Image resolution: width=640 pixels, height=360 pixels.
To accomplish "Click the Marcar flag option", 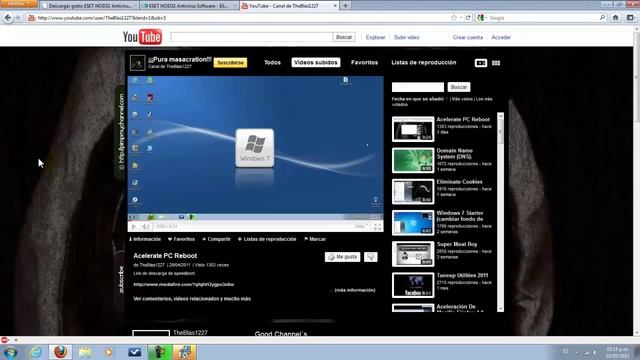I will [x=315, y=239].
